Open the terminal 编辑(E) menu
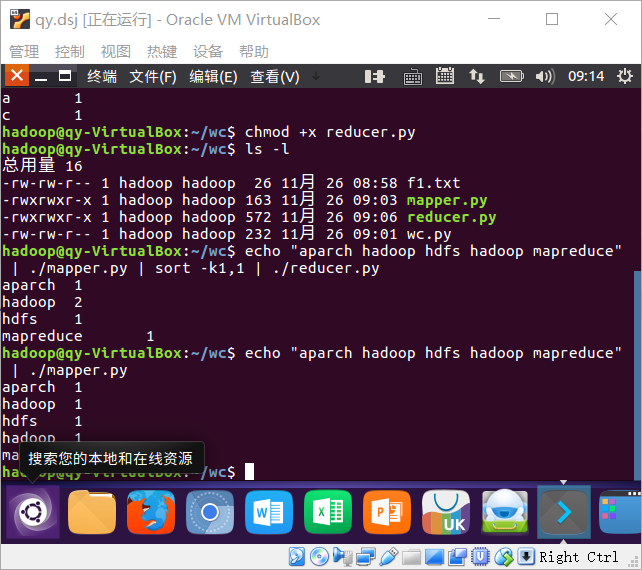 pos(213,77)
